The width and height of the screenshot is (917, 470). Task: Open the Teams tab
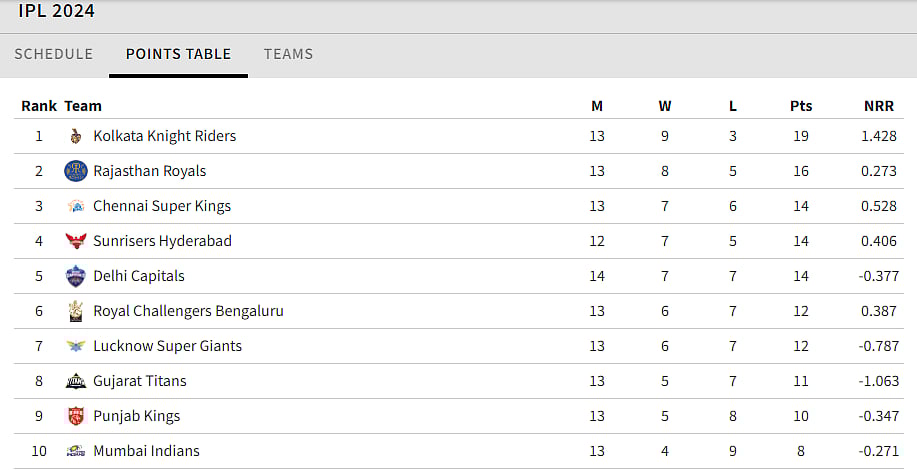tap(288, 54)
